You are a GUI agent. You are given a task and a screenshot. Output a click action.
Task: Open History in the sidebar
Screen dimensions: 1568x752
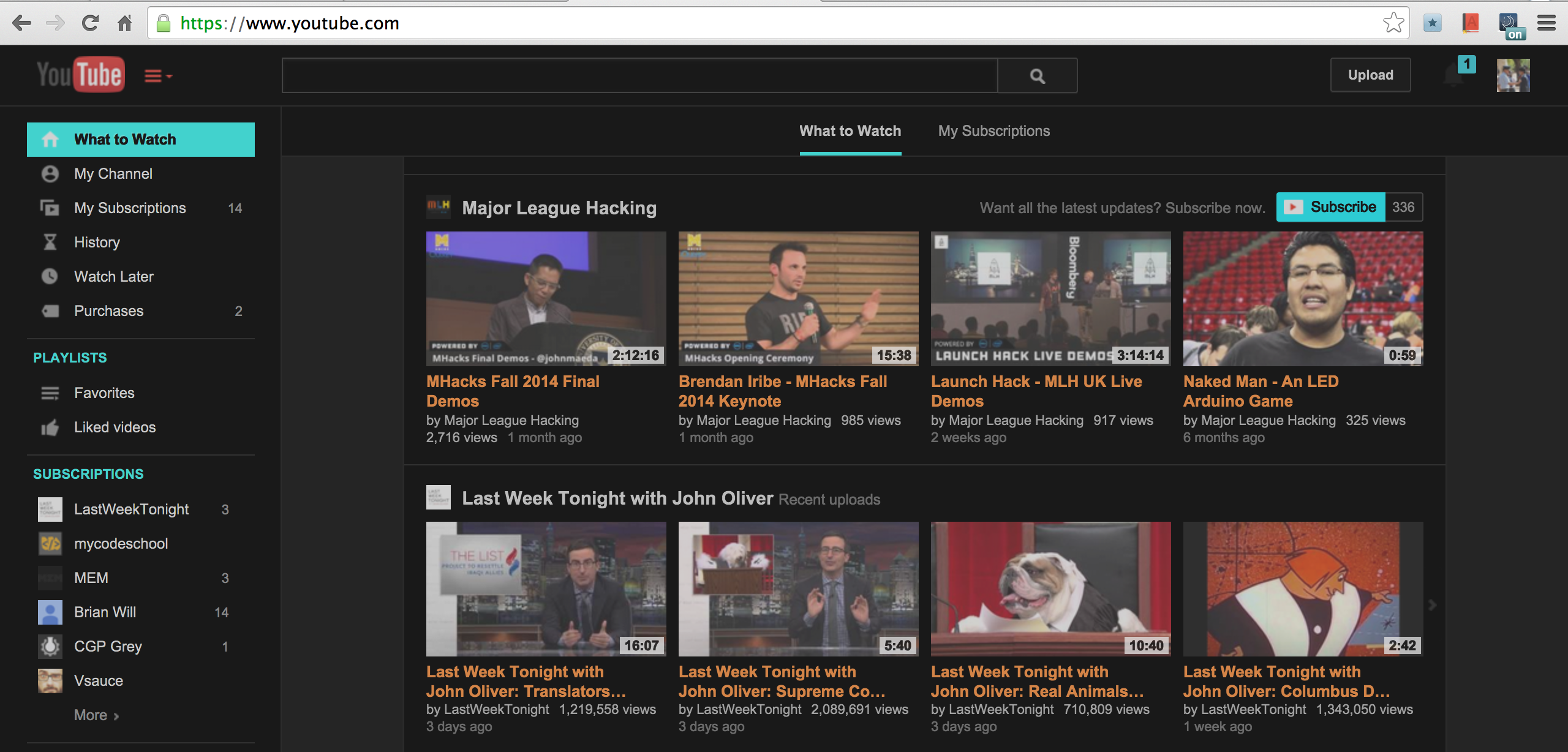[97, 243]
